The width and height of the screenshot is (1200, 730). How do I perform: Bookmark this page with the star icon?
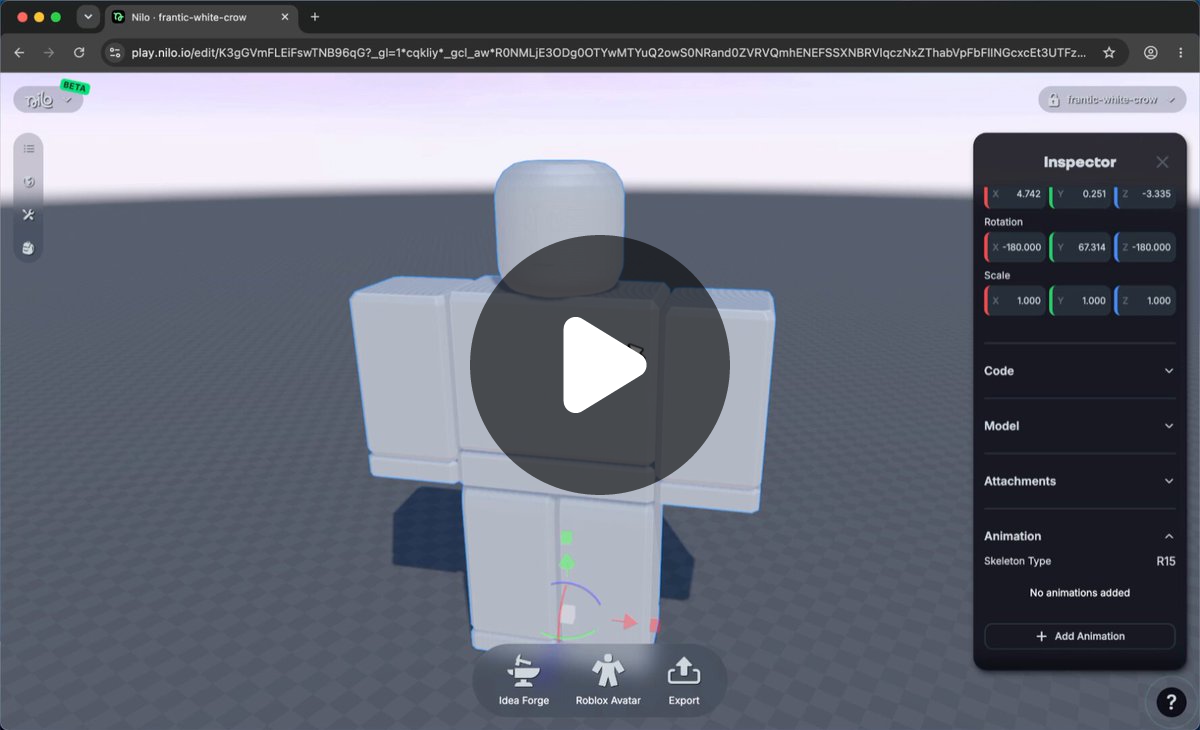click(1109, 53)
